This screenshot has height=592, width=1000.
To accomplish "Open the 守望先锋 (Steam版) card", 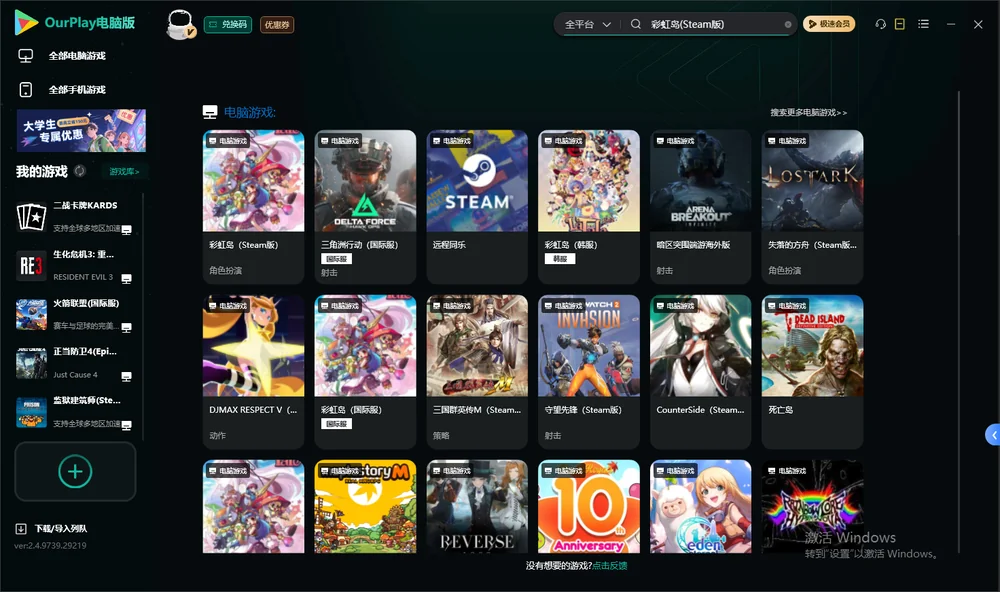I will [x=589, y=372].
